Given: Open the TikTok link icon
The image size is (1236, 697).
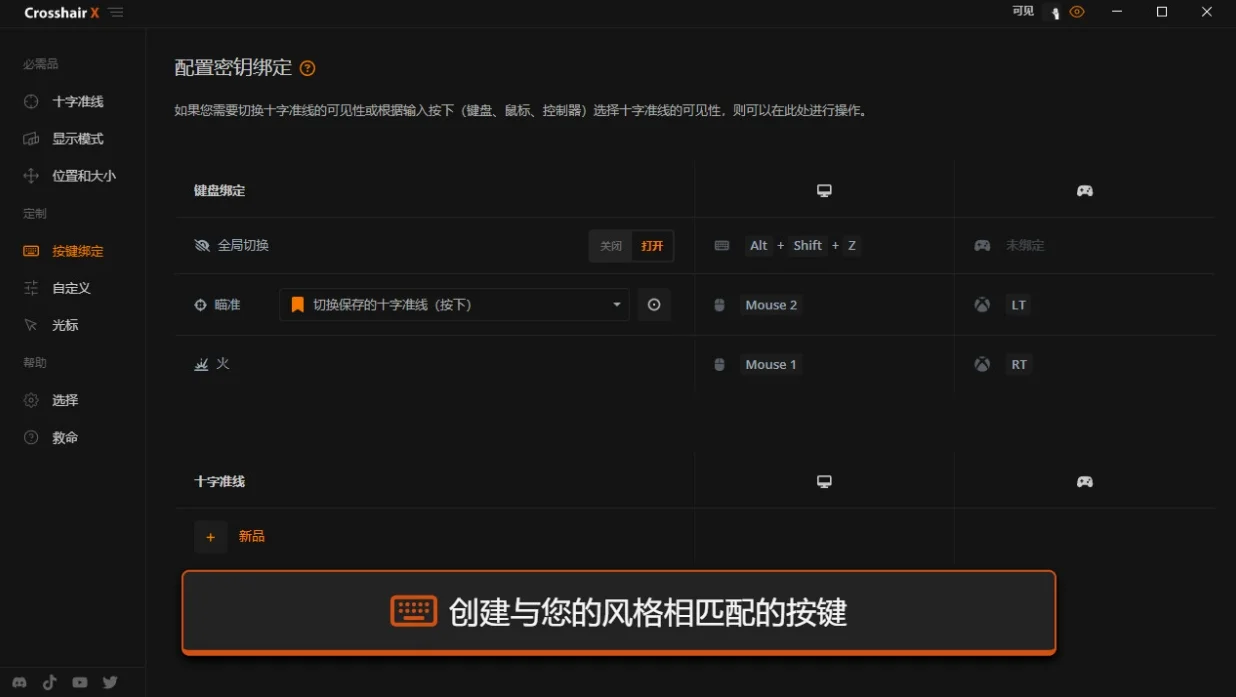Looking at the screenshot, I should pos(50,682).
